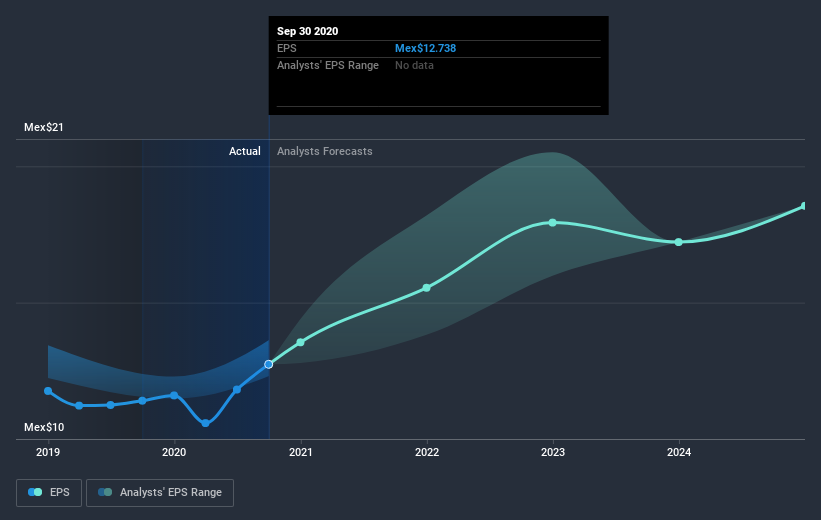Select the 2021 forecast EPS data point
This screenshot has width=821, height=520.
pyautogui.click(x=301, y=342)
